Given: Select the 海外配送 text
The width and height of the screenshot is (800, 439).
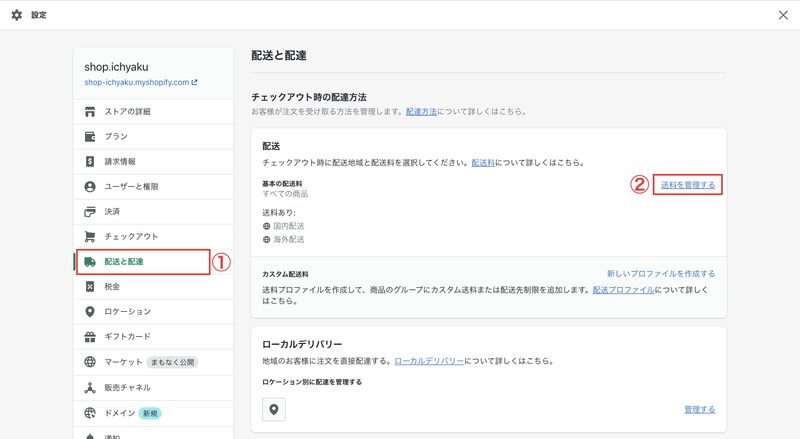Looking at the screenshot, I should click(289, 239).
